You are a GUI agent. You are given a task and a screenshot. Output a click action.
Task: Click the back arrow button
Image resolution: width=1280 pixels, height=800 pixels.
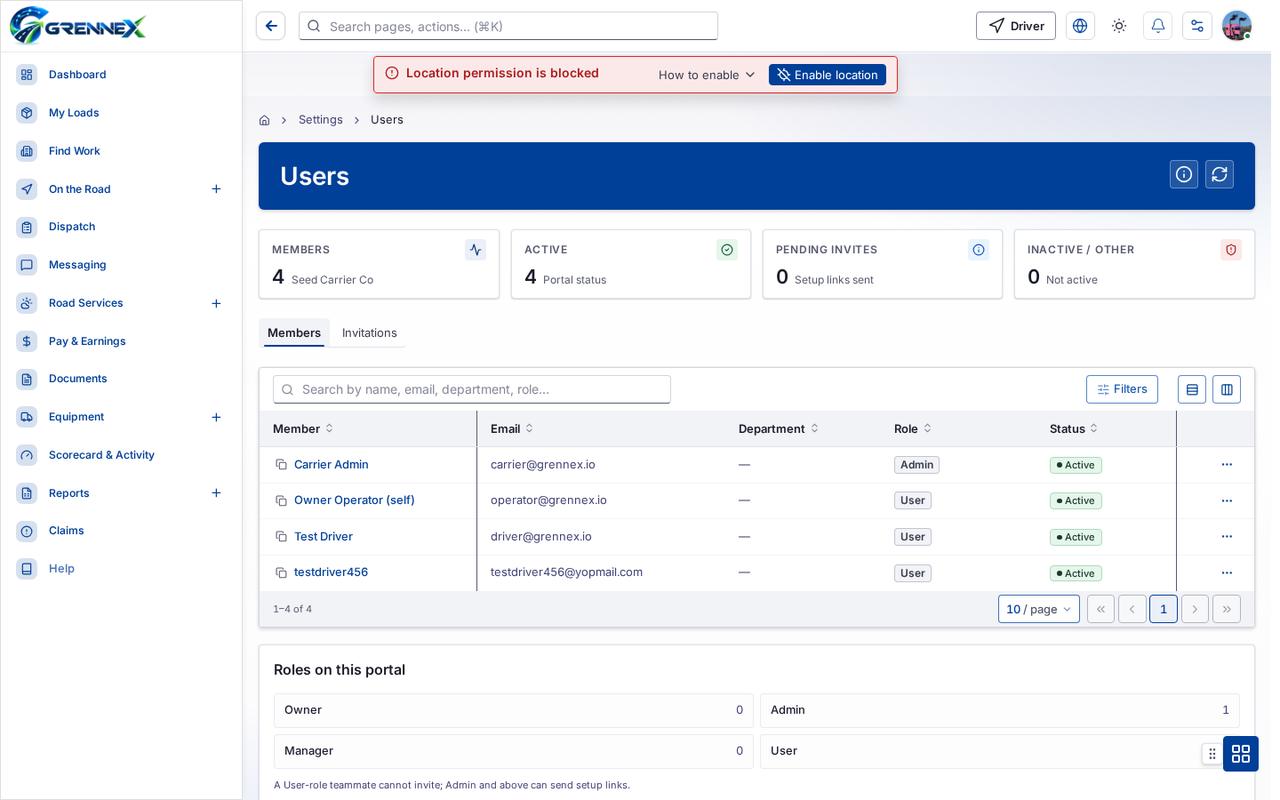pos(271,26)
